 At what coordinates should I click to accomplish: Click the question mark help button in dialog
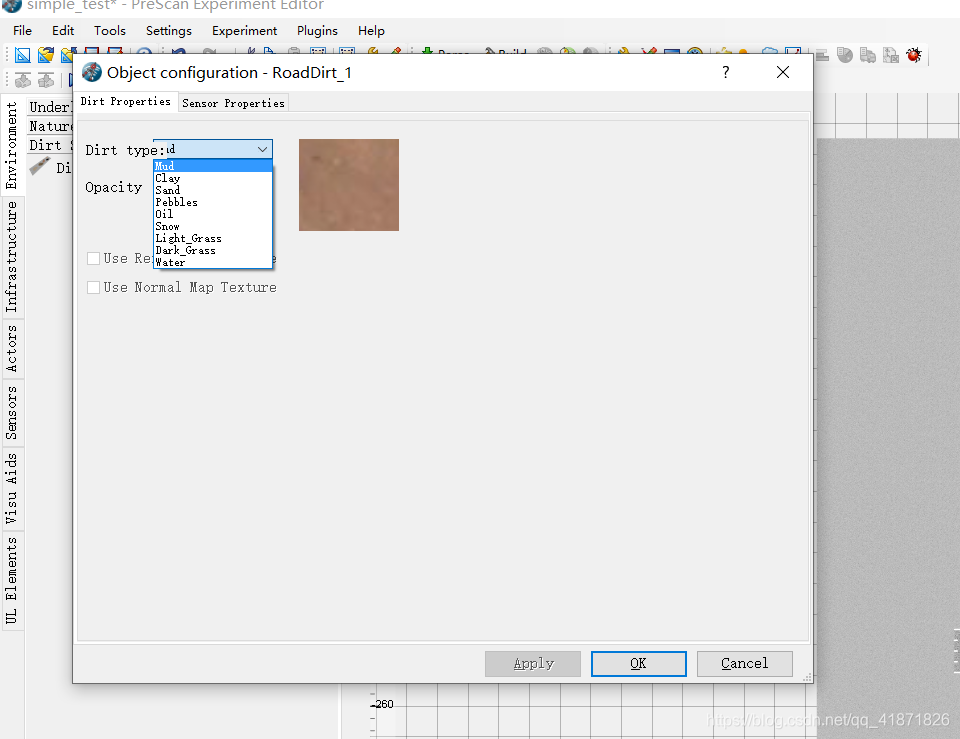[726, 72]
